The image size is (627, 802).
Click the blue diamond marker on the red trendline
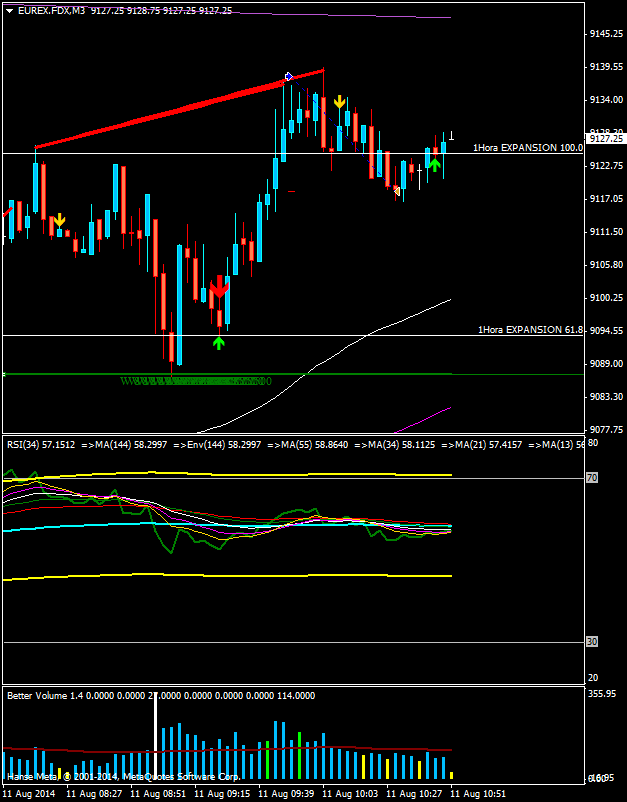click(288, 76)
